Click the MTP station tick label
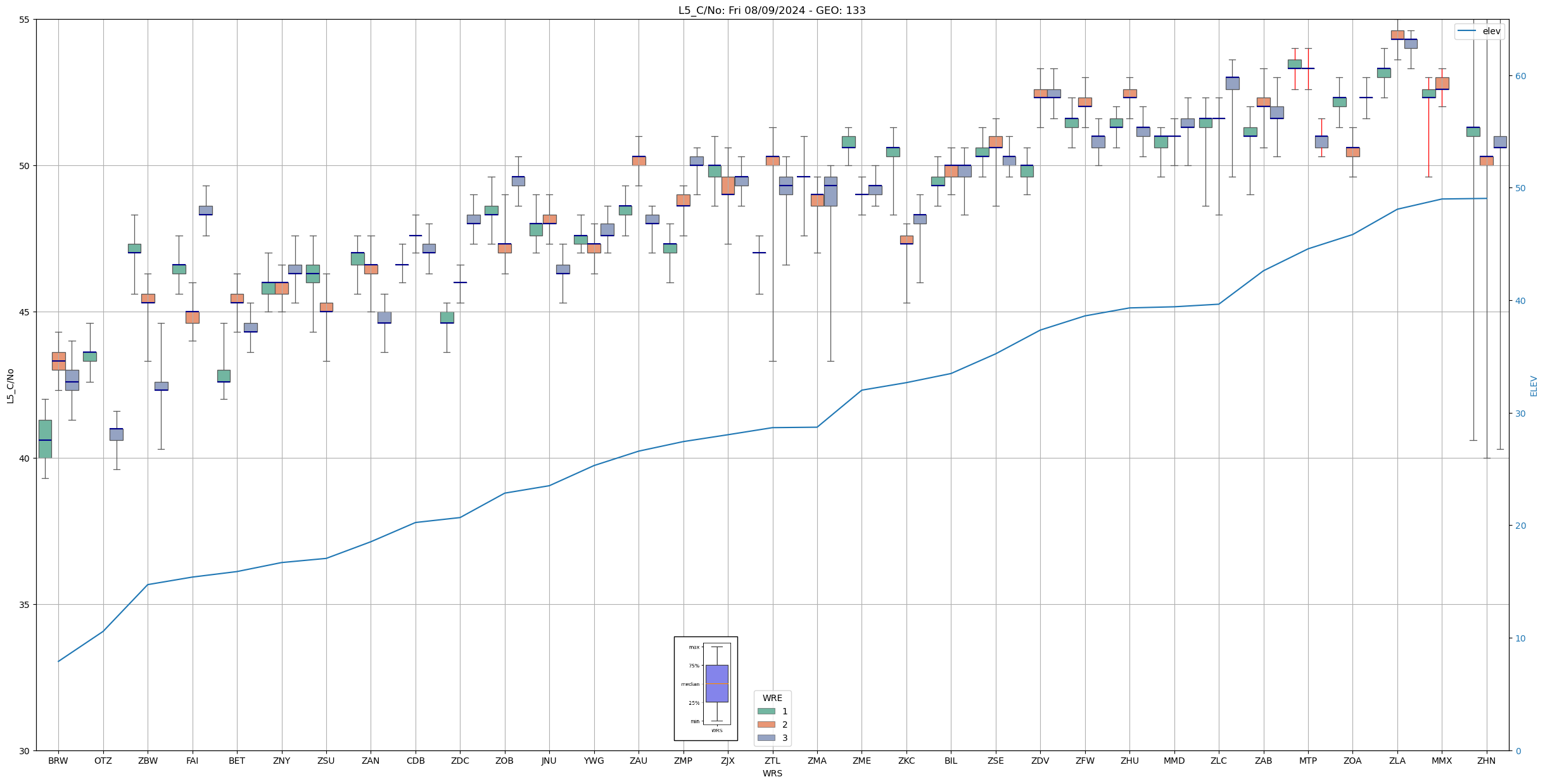1545x784 pixels. pos(1307,761)
